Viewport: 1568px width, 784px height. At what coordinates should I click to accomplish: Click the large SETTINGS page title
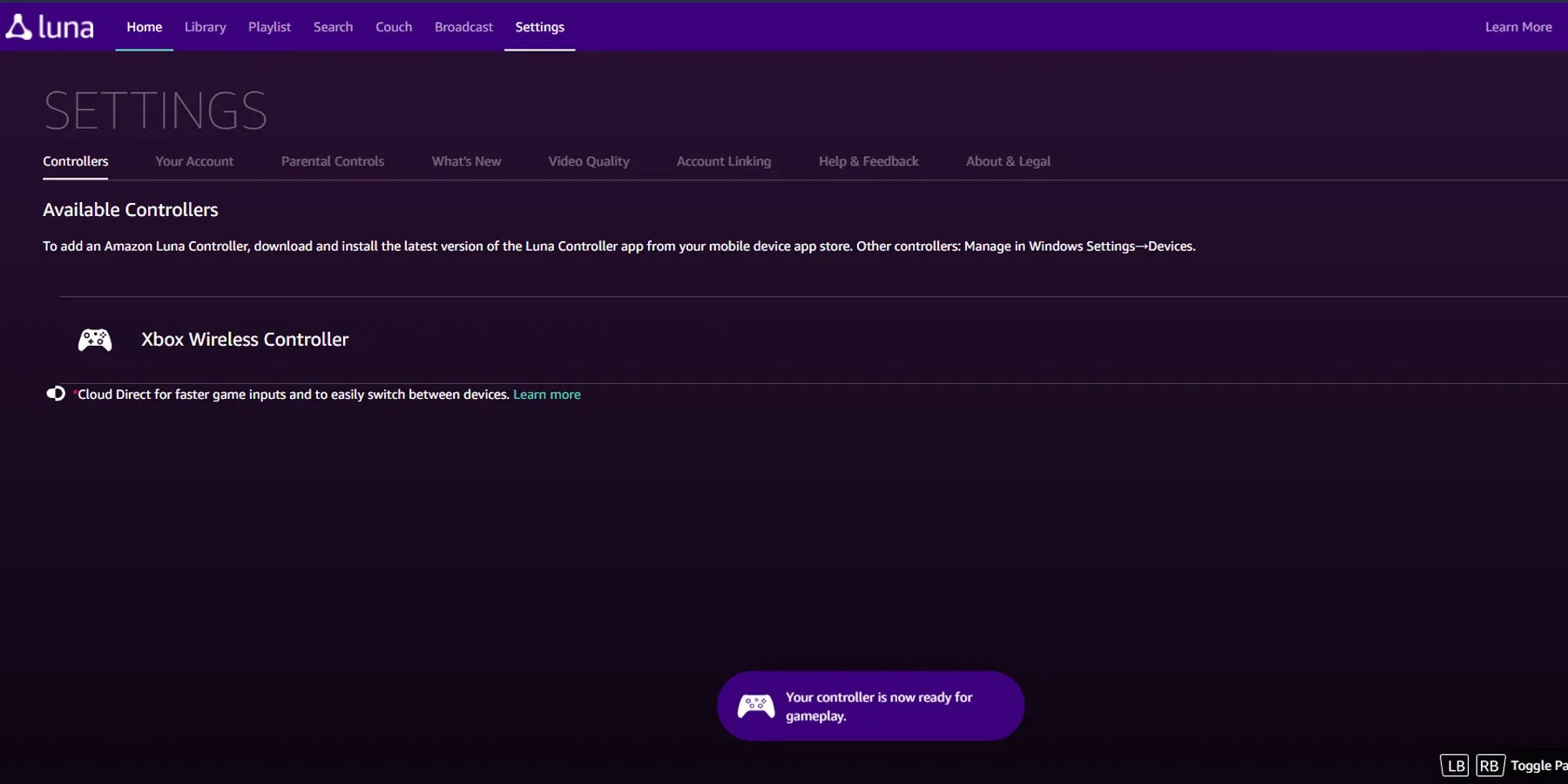[156, 111]
